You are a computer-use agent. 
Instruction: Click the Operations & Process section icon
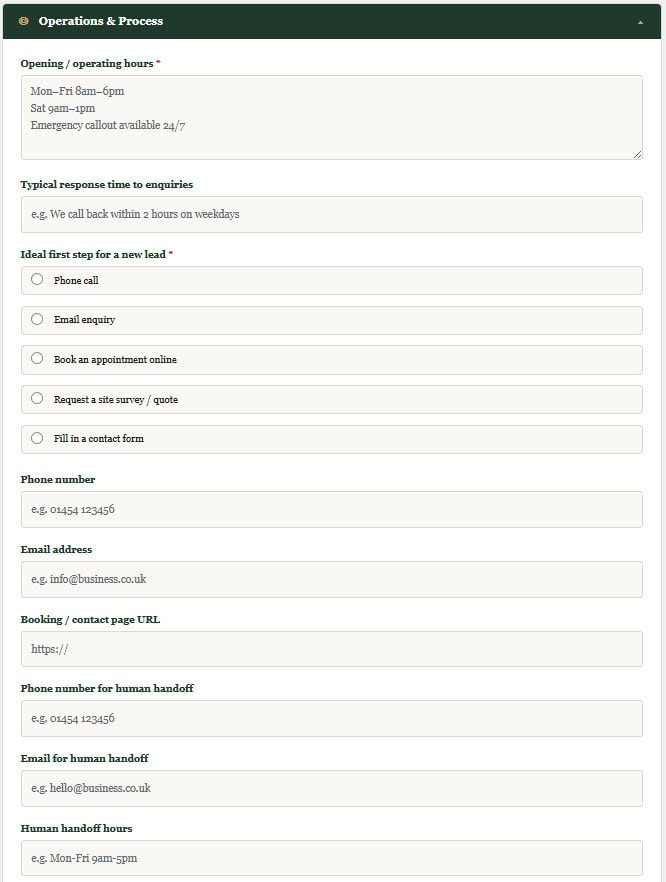(x=24, y=21)
